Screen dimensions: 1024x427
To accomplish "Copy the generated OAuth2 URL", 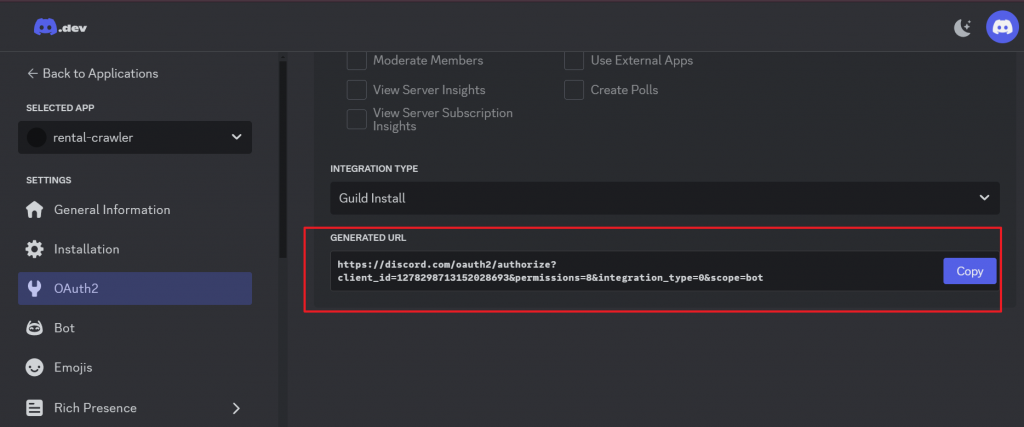I will [969, 271].
